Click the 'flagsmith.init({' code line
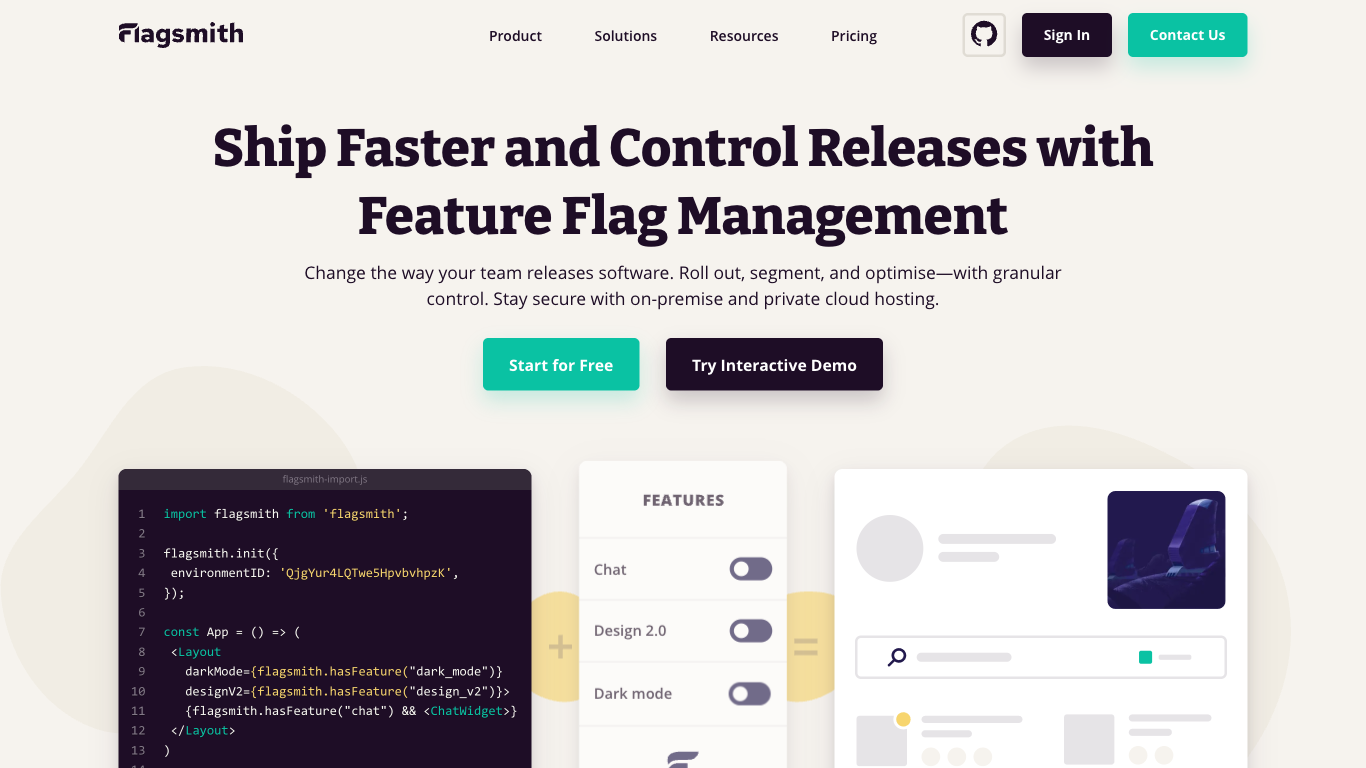This screenshot has width=1366, height=768. (222, 553)
